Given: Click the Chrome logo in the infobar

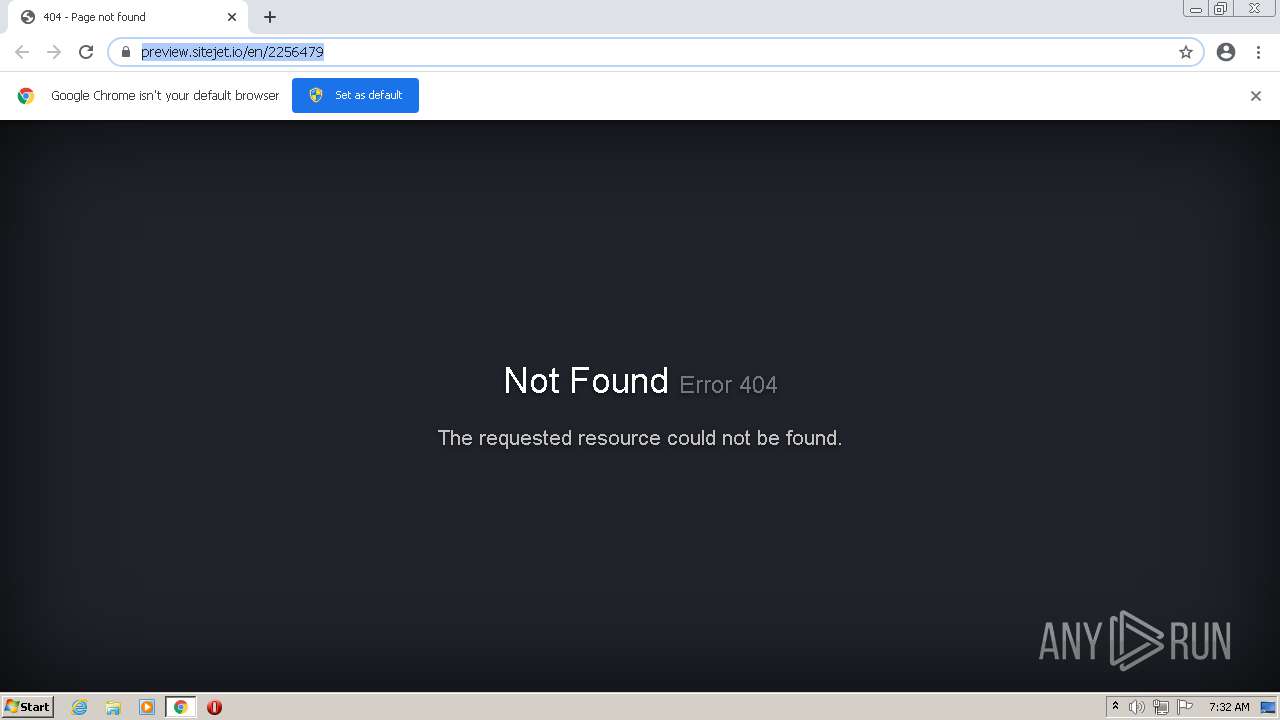Looking at the screenshot, I should (x=26, y=96).
